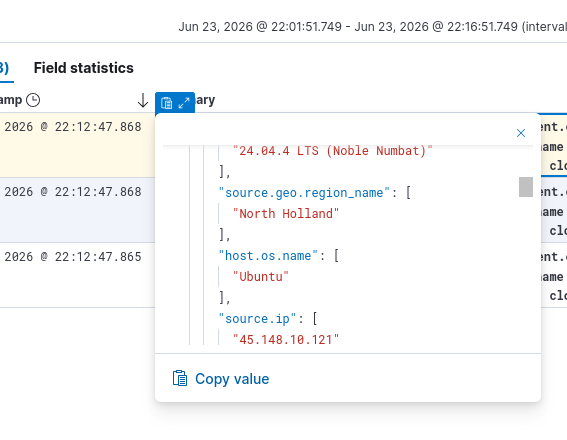Click the "45.148.10.121" IP address value
Screen dimensions: 567x440
286,339
